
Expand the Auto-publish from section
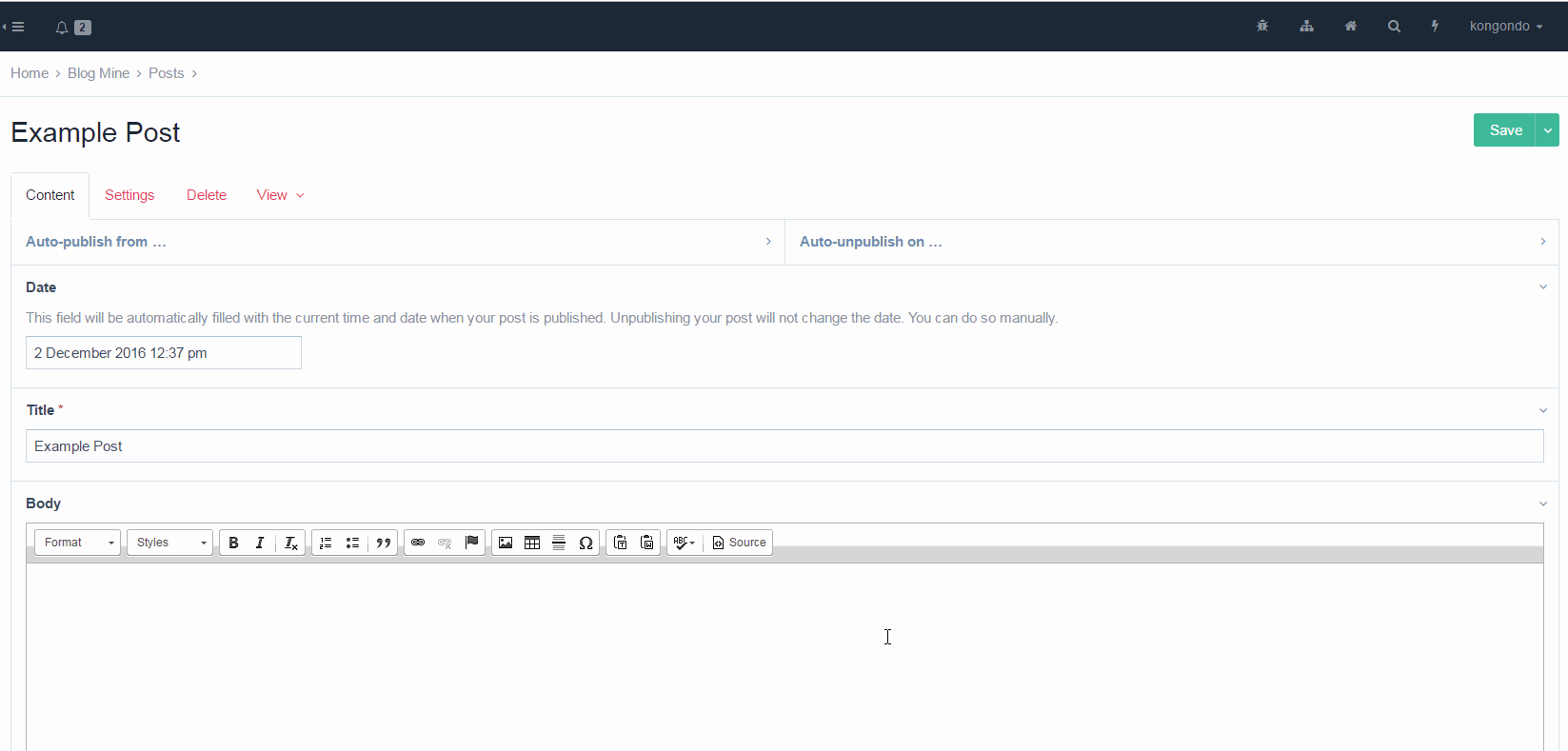point(397,242)
